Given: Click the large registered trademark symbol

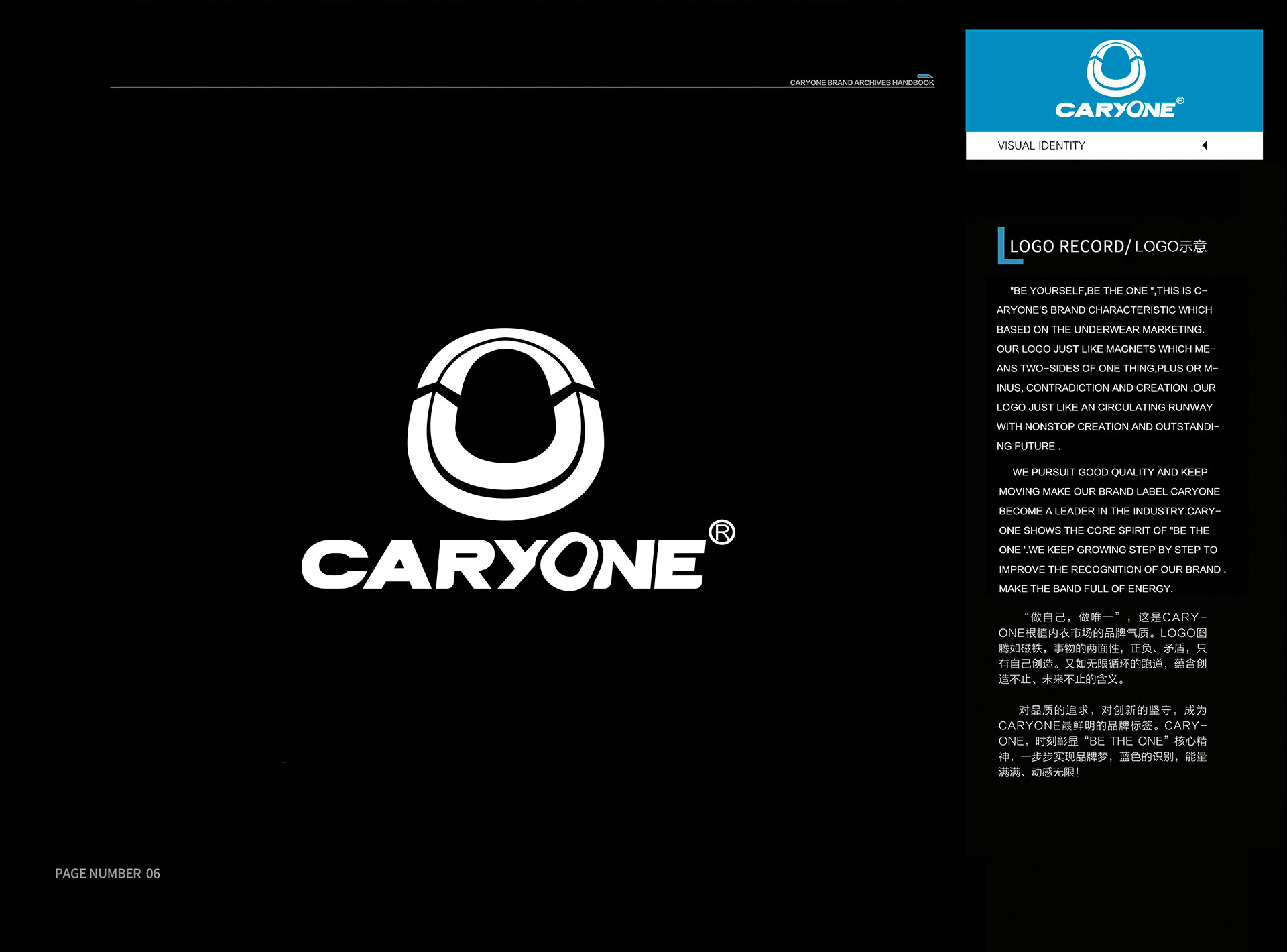Looking at the screenshot, I should (722, 532).
